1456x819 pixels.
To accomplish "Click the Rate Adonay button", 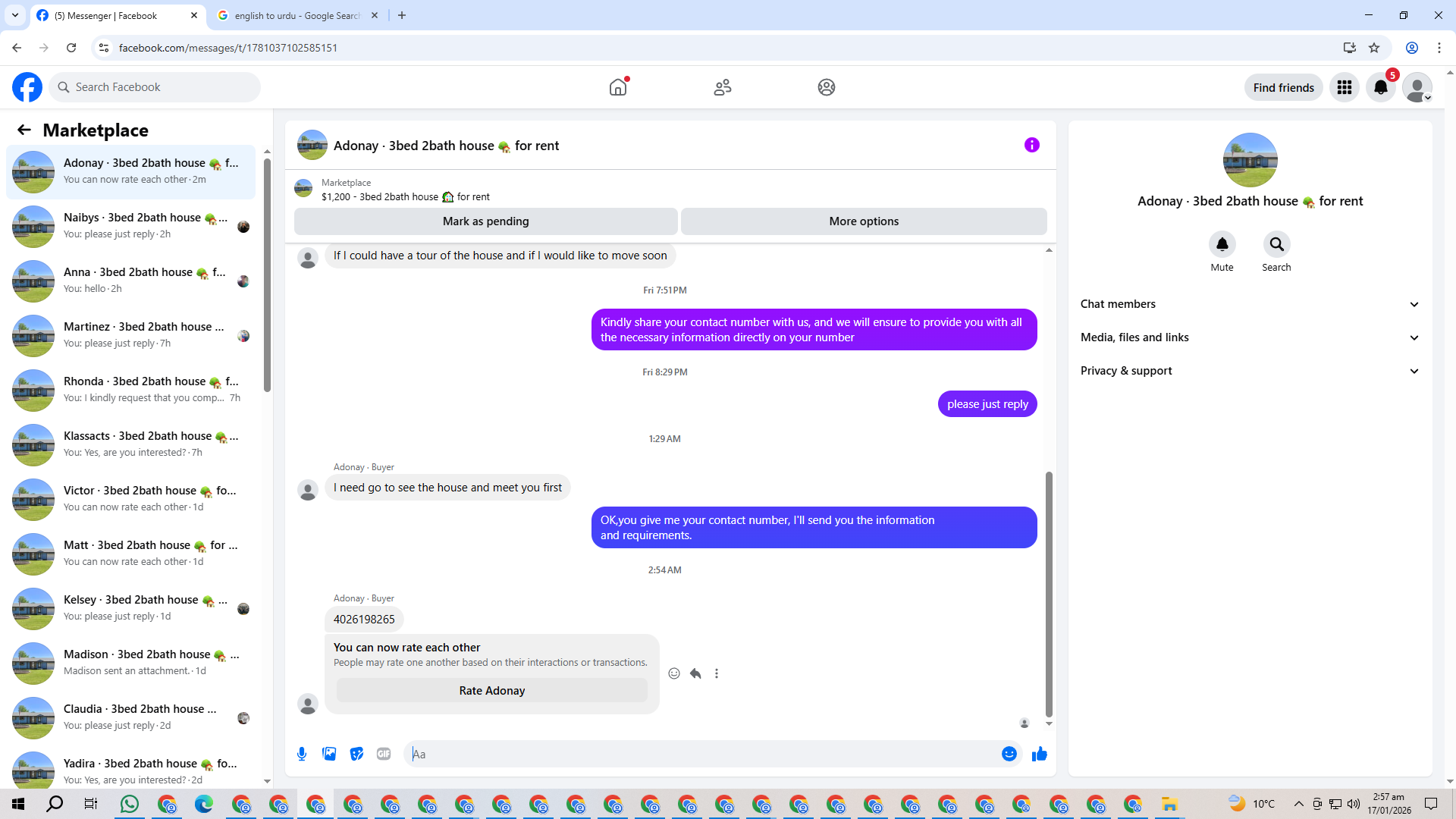I will (491, 691).
